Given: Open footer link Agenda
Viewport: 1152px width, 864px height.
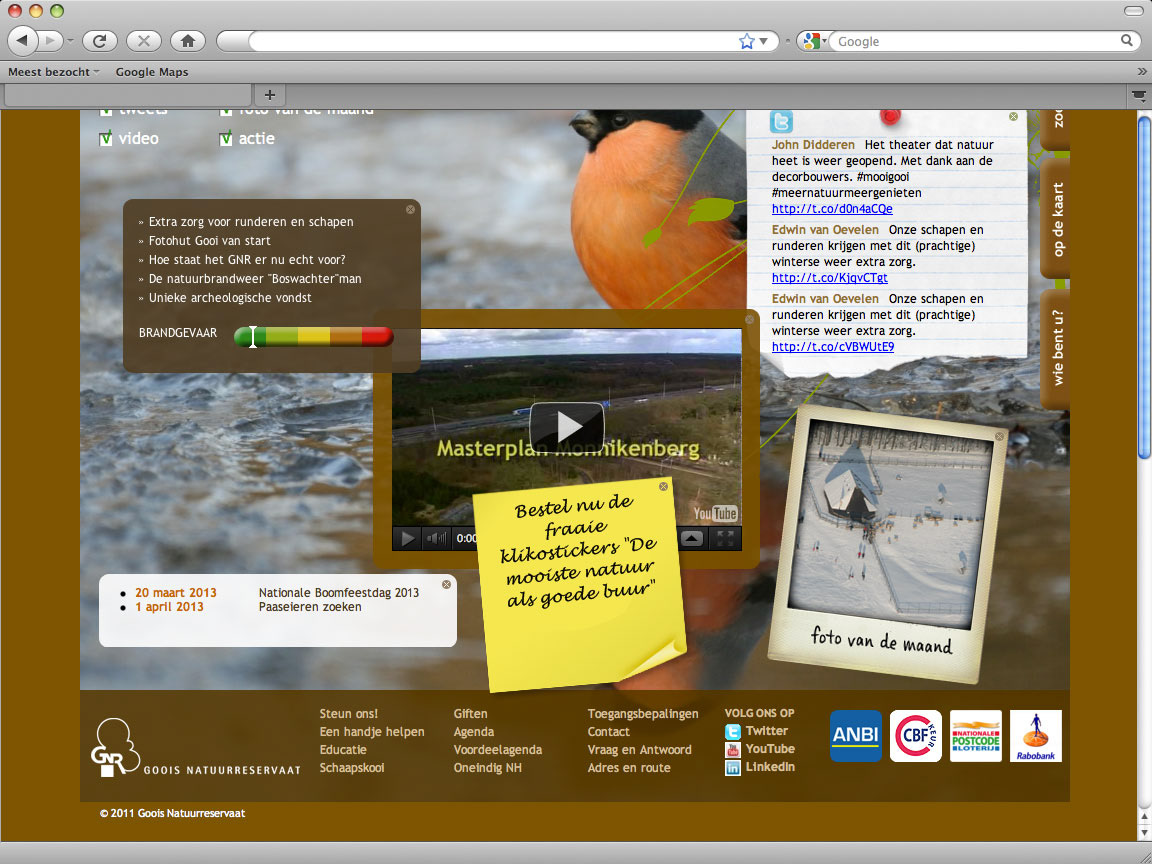Looking at the screenshot, I should tap(474, 732).
